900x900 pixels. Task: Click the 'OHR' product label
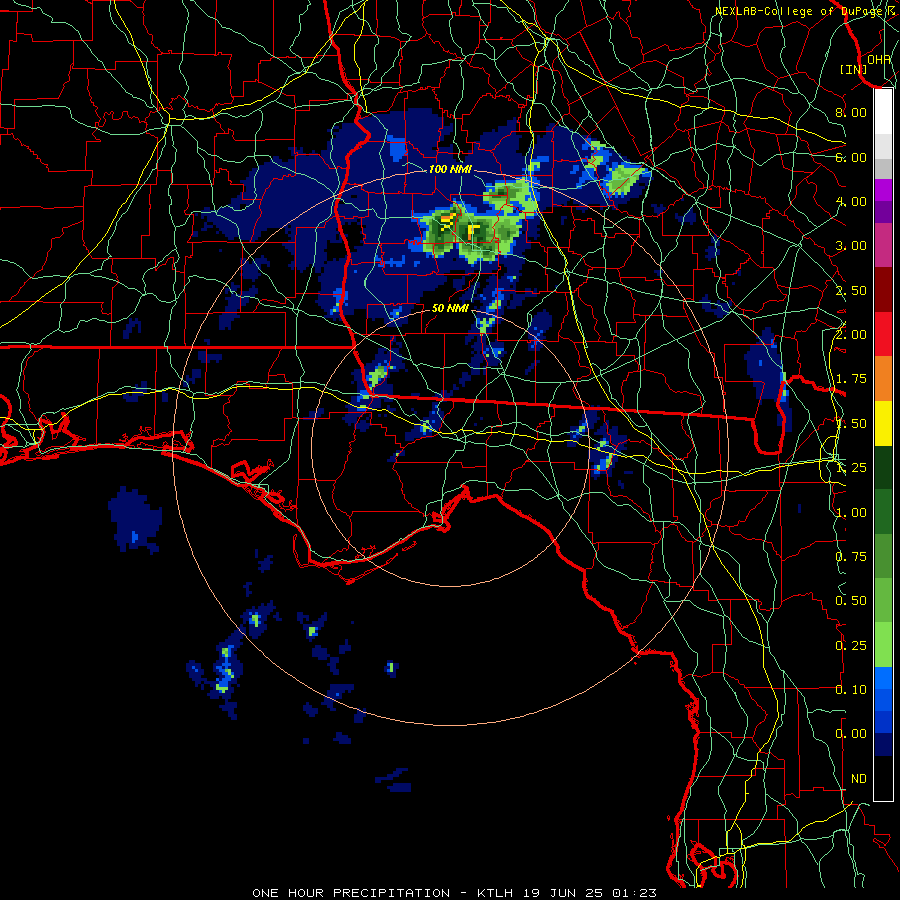[x=879, y=60]
